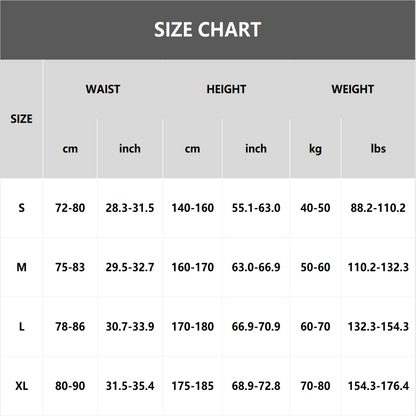Click the kg unit subheader
Image resolution: width=416 pixels, height=416 pixels.
pyautogui.click(x=315, y=149)
